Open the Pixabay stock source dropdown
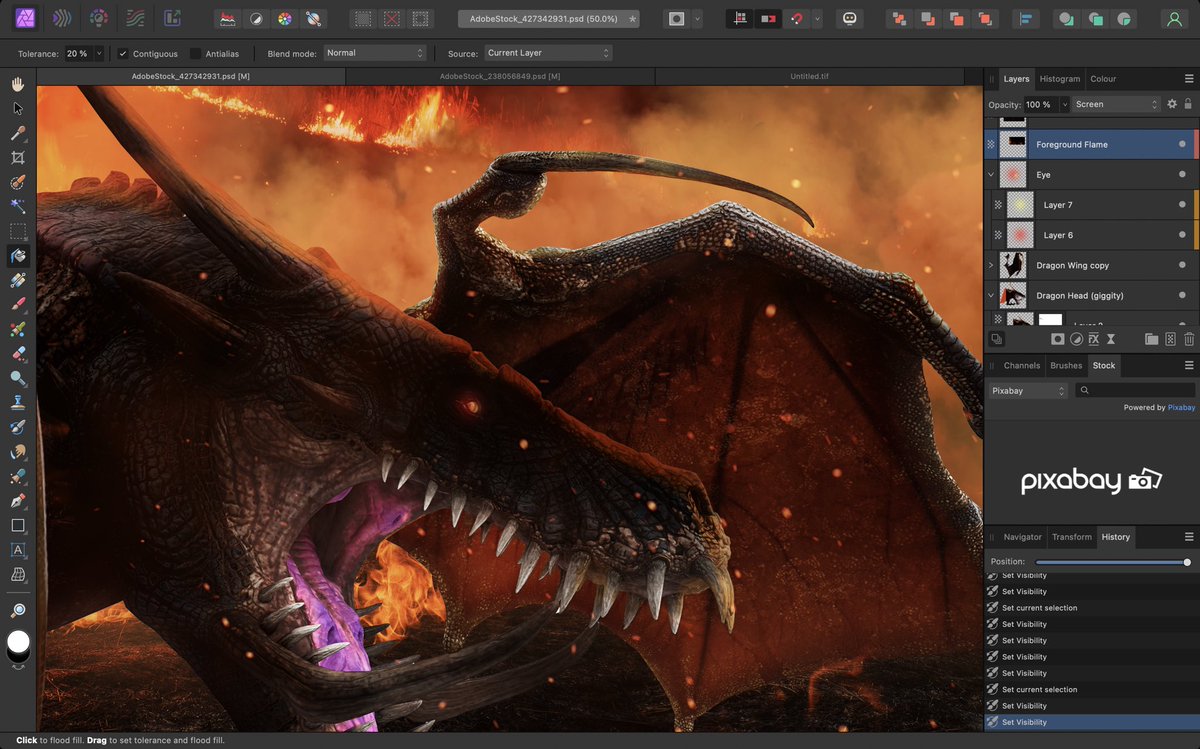Viewport: 1200px width, 749px height. coord(1028,391)
